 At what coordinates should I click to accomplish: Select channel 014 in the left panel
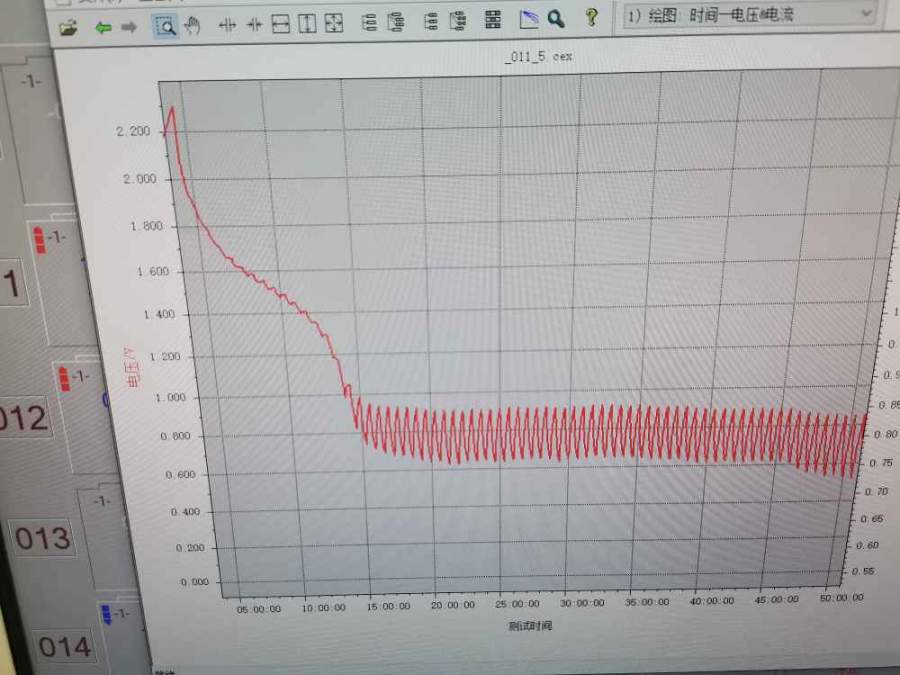tap(64, 647)
